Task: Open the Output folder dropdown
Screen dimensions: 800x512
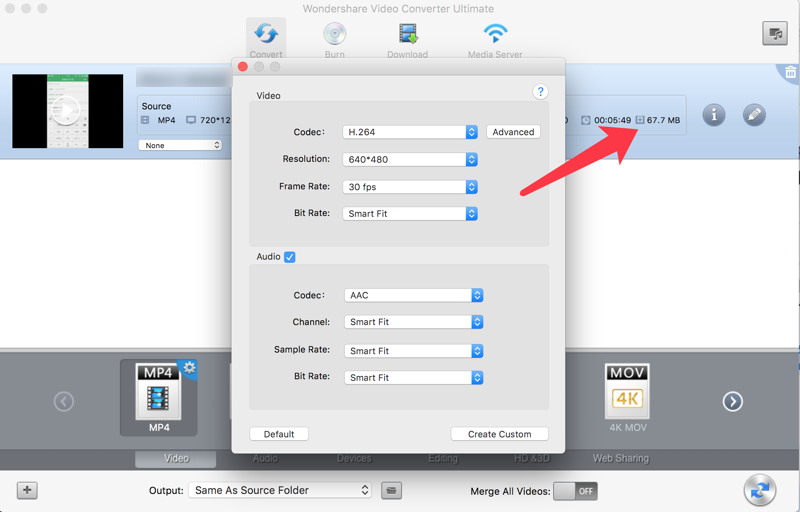Action: tap(280, 491)
